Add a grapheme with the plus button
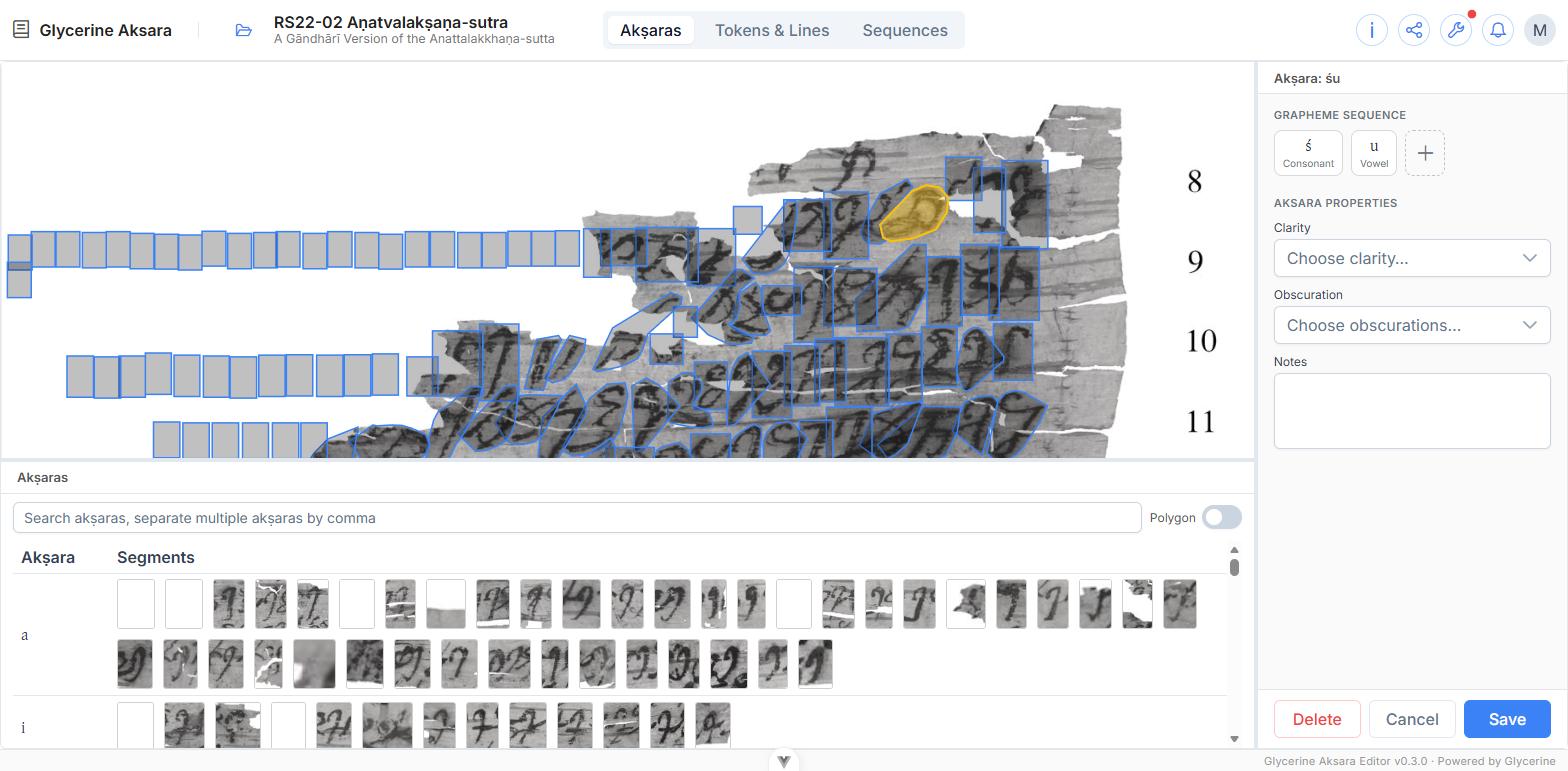This screenshot has width=1568, height=771. (1425, 153)
